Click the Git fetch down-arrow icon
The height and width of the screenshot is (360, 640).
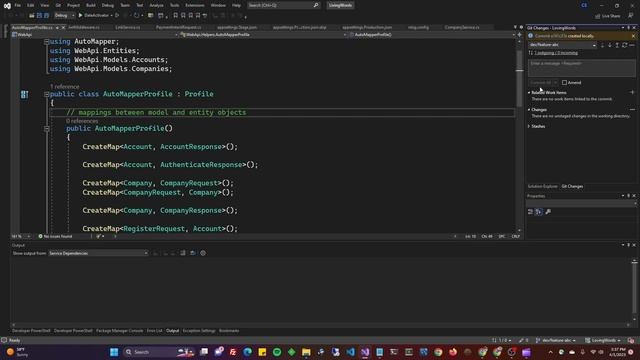point(602,45)
